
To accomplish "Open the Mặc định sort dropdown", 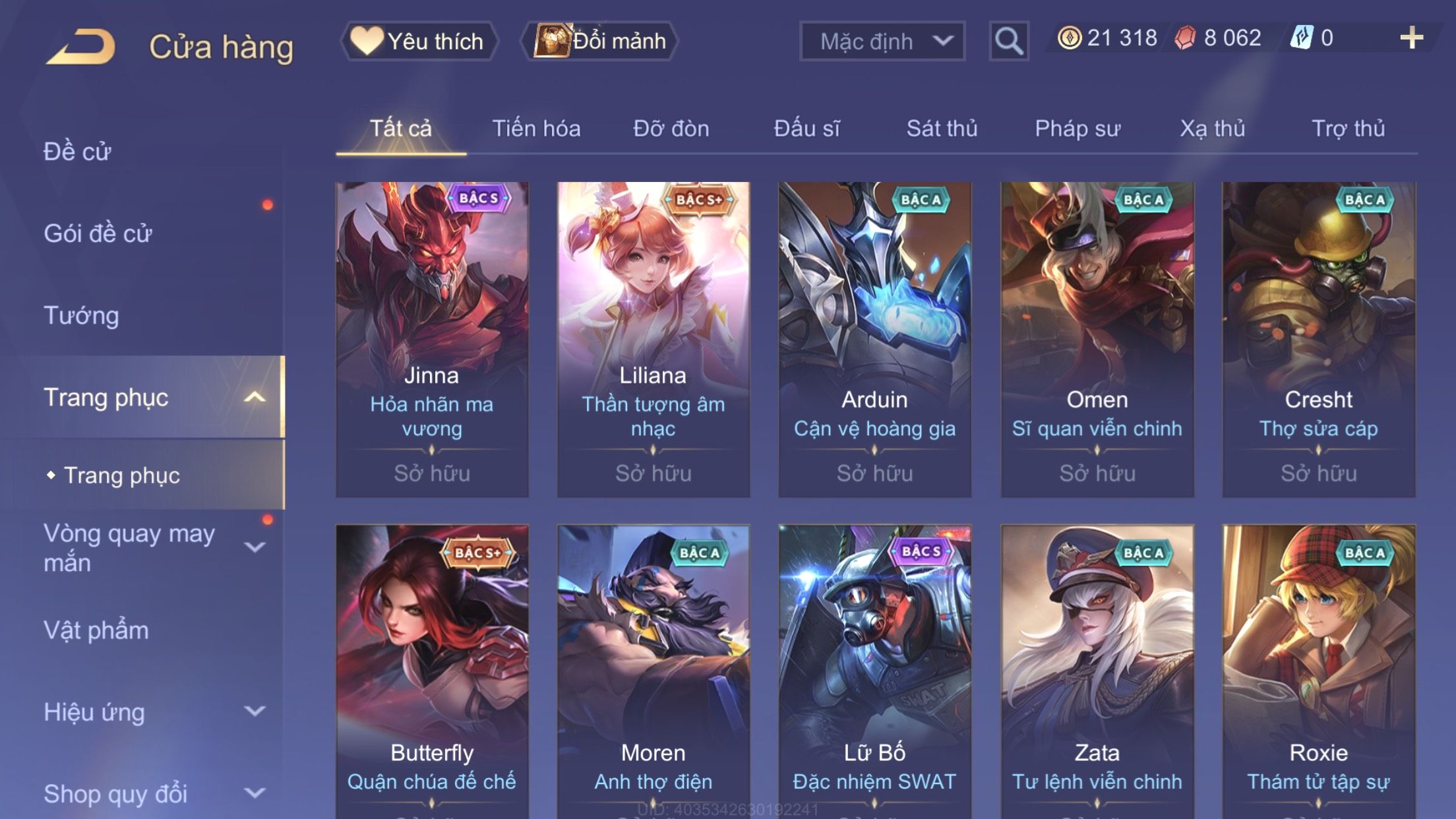I will coord(882,41).
